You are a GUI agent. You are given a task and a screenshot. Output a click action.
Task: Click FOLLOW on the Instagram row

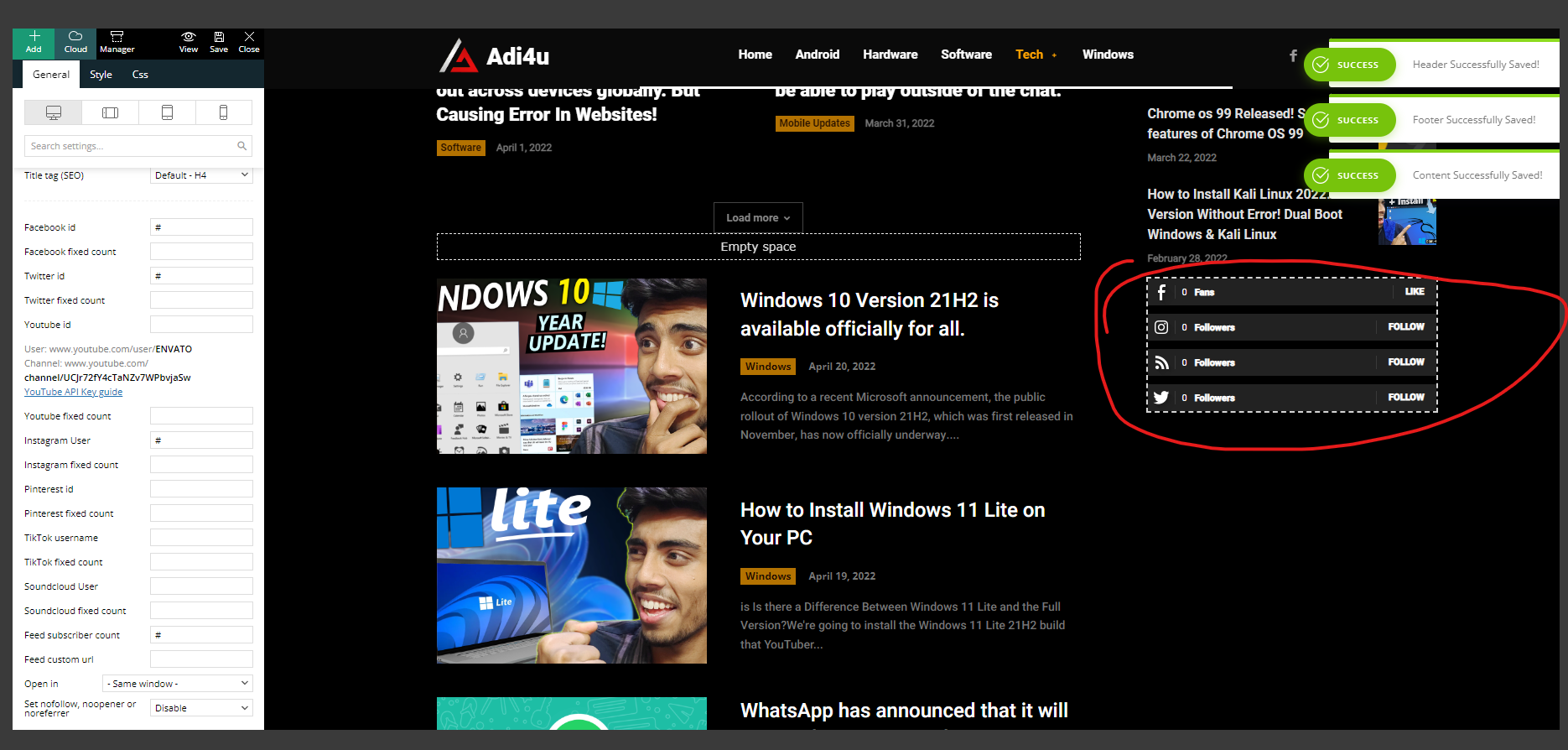coord(1406,327)
